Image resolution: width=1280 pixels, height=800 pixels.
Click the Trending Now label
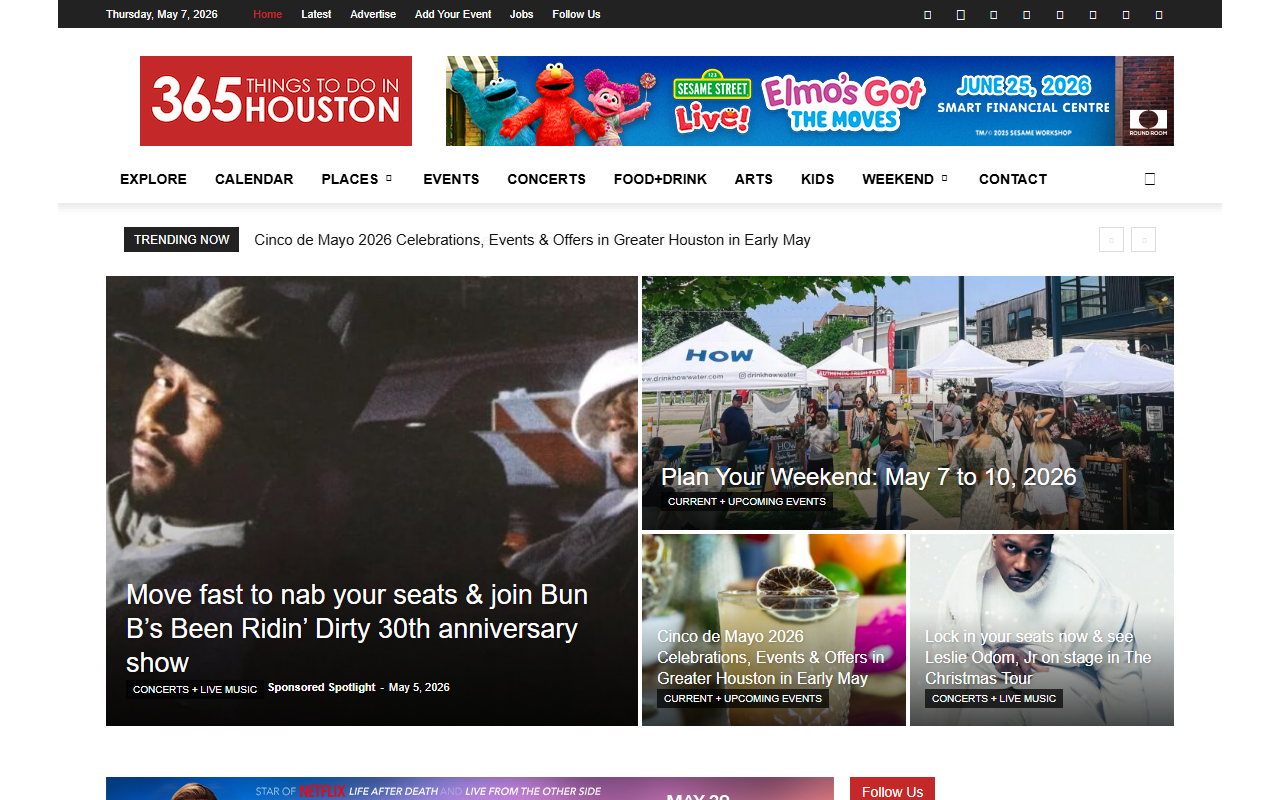(x=181, y=240)
